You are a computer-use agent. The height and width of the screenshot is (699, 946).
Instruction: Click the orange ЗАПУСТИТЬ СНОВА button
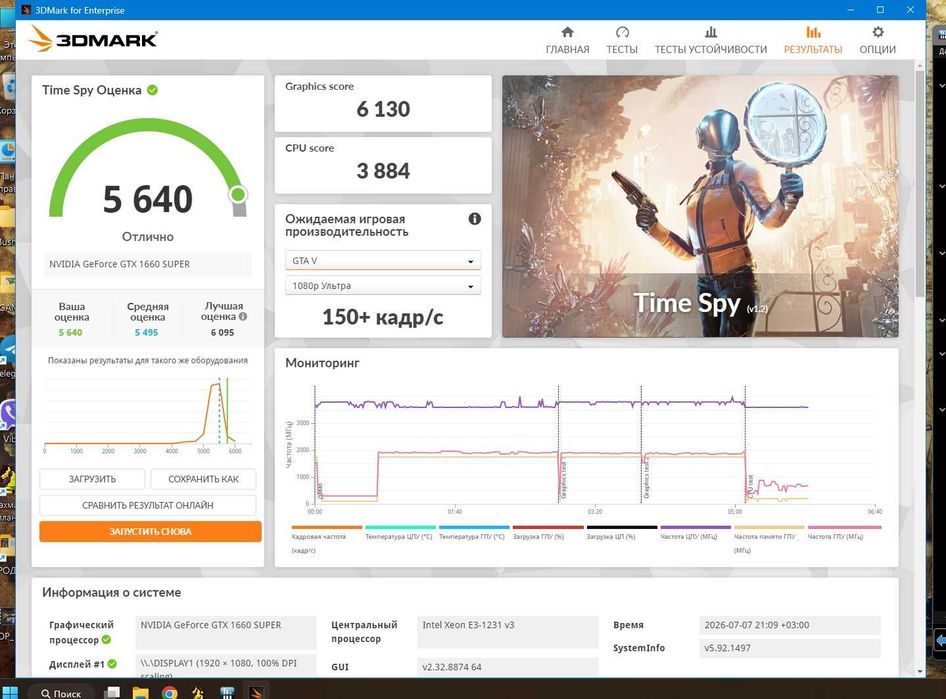(150, 531)
